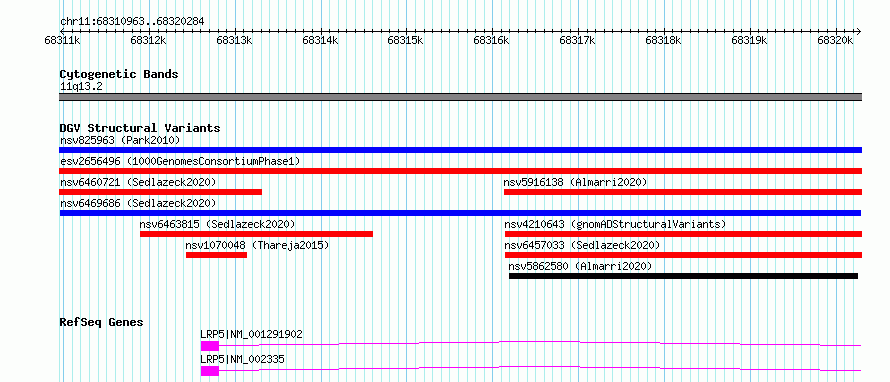Image resolution: width=890 pixels, height=382 pixels.
Task: Click the 68317k ruler tick label
Action: click(577, 40)
